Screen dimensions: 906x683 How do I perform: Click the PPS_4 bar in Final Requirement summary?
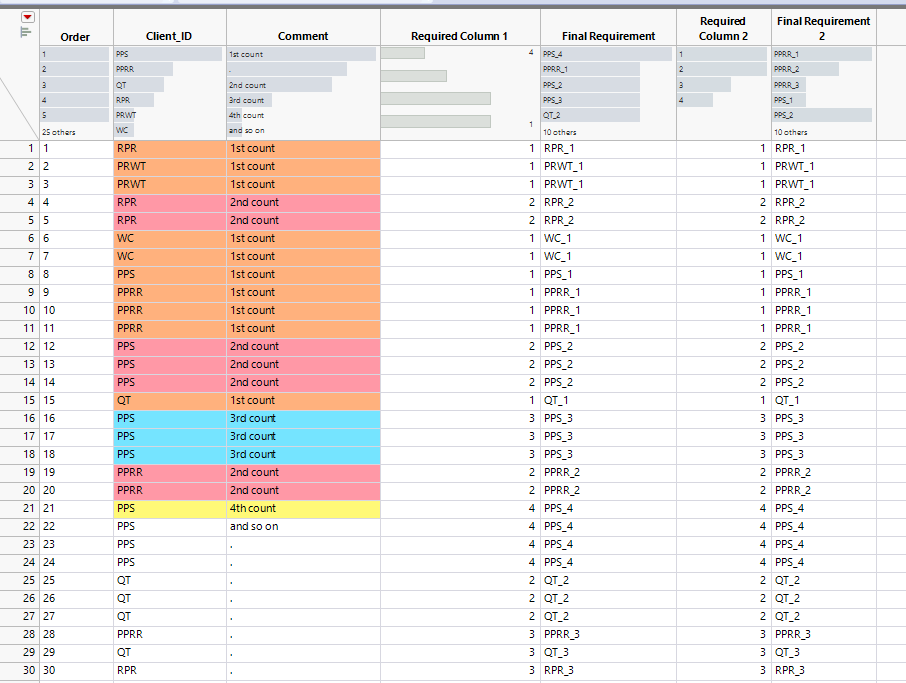[605, 54]
